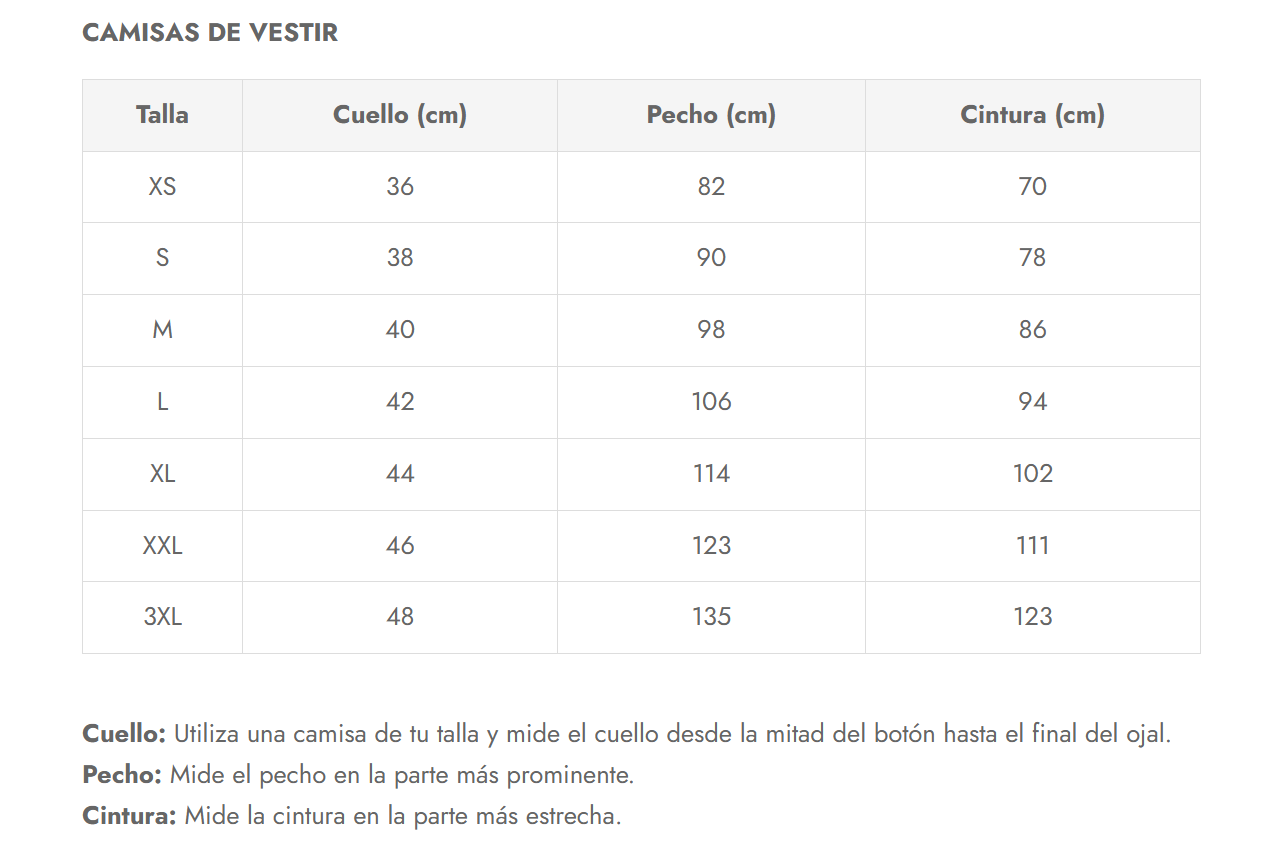This screenshot has height=852, width=1269.
Task: Select the 3XL size cell
Action: pos(162,617)
